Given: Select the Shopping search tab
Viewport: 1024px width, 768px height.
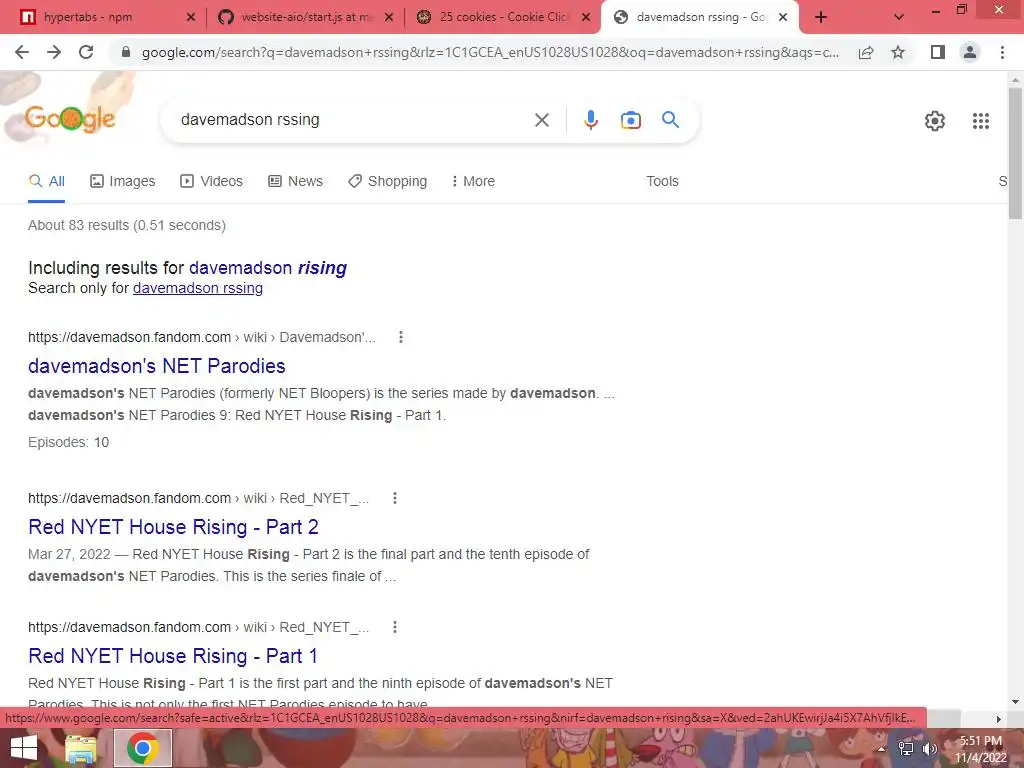Looking at the screenshot, I should click(388, 181).
